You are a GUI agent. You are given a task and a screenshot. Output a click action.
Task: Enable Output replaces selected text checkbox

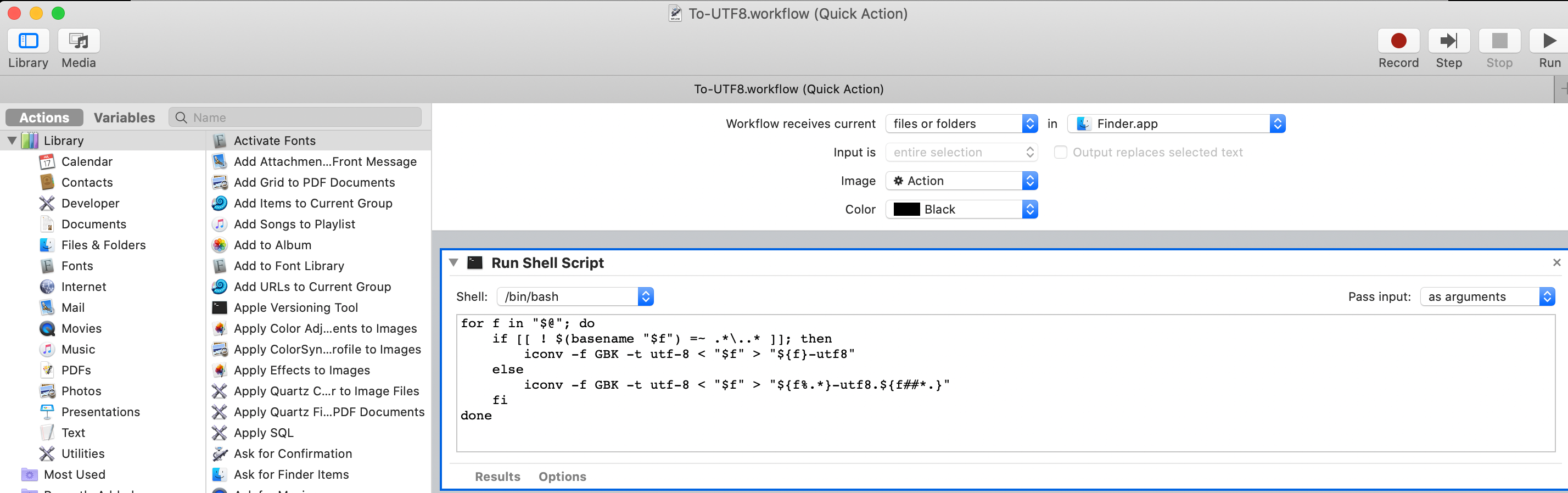(1060, 152)
